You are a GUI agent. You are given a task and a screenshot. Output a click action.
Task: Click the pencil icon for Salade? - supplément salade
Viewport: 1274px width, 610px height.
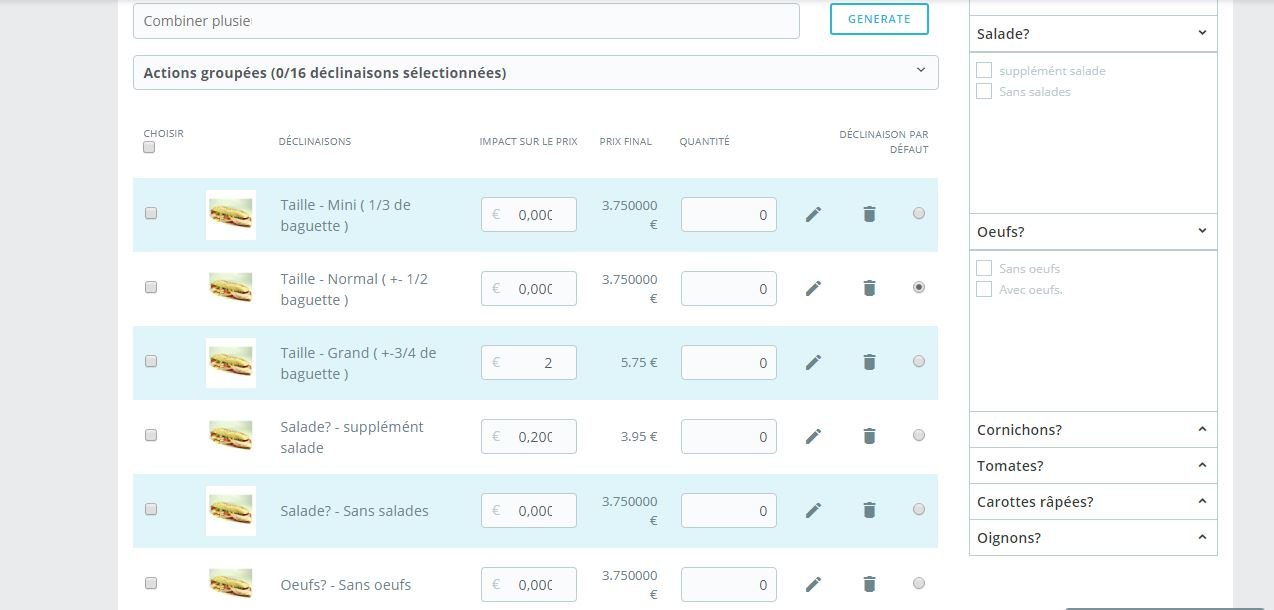[x=813, y=436]
